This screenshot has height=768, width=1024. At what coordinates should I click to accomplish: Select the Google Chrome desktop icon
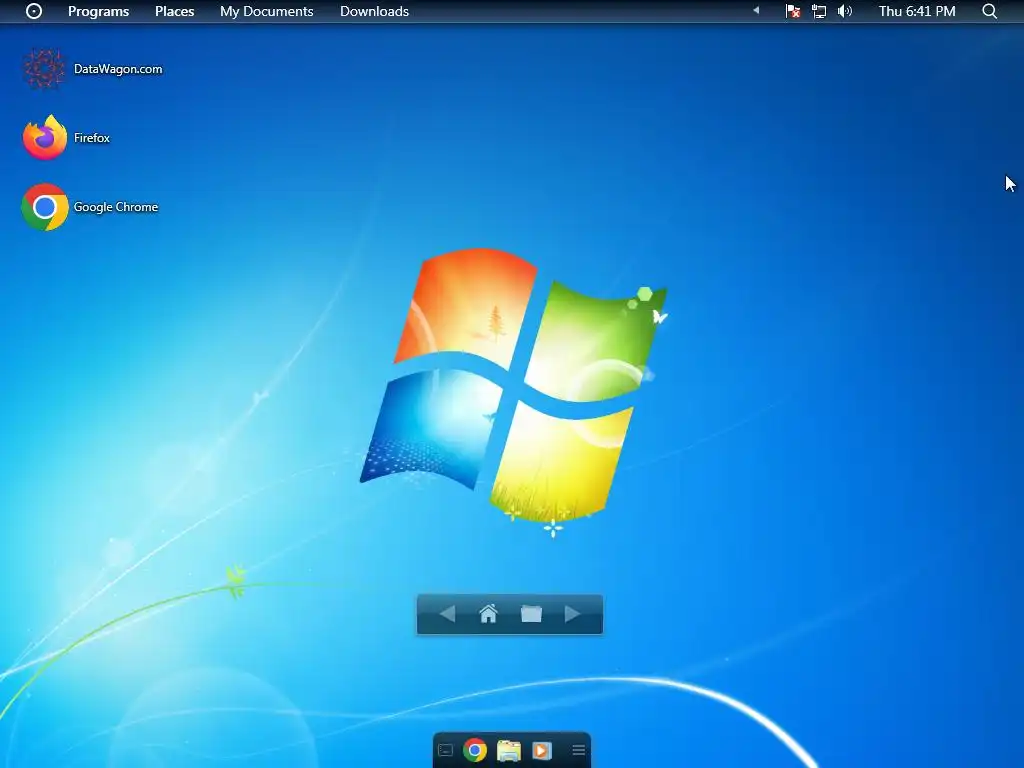point(44,207)
